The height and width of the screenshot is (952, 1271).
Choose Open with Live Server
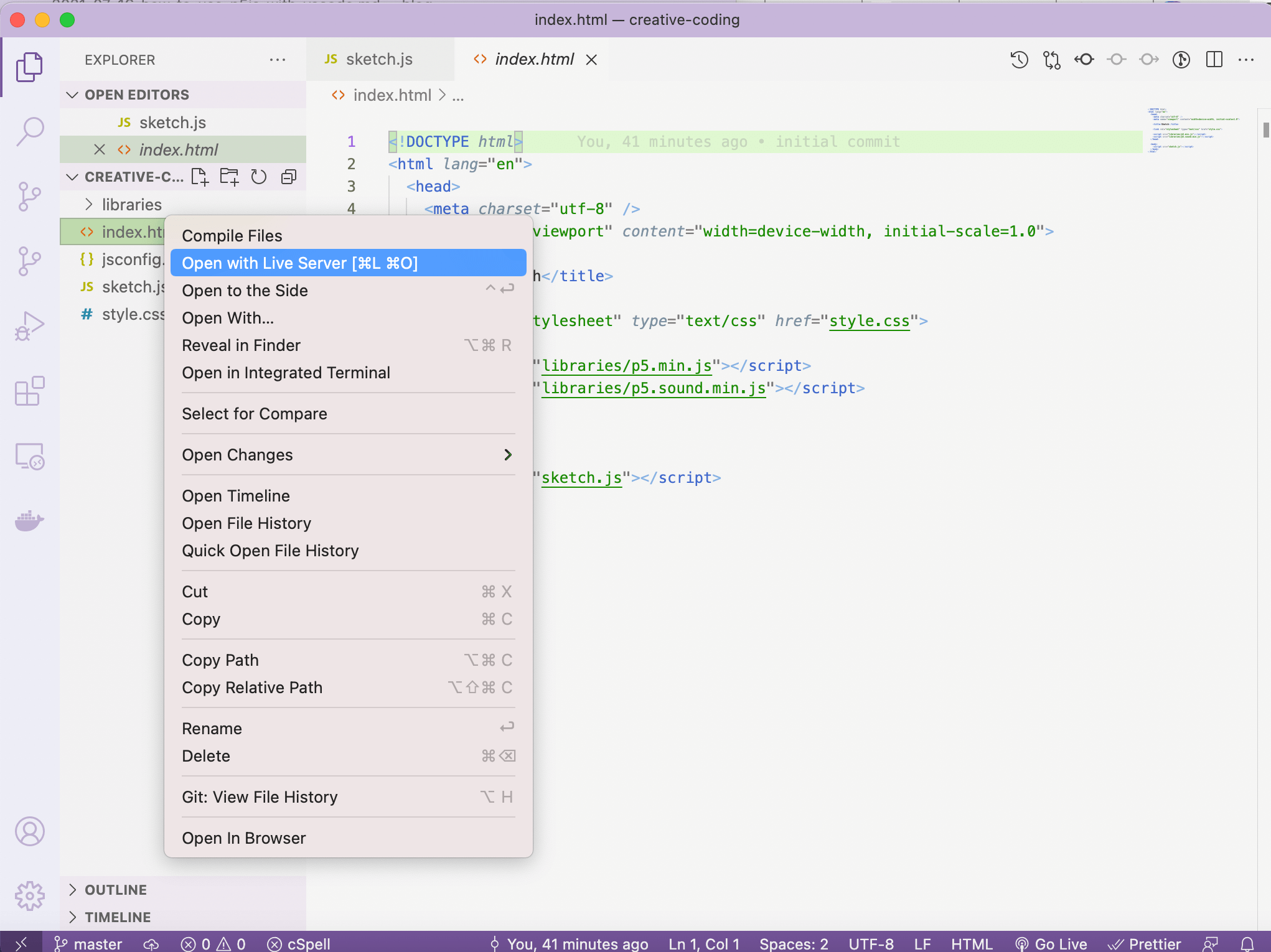(x=300, y=263)
